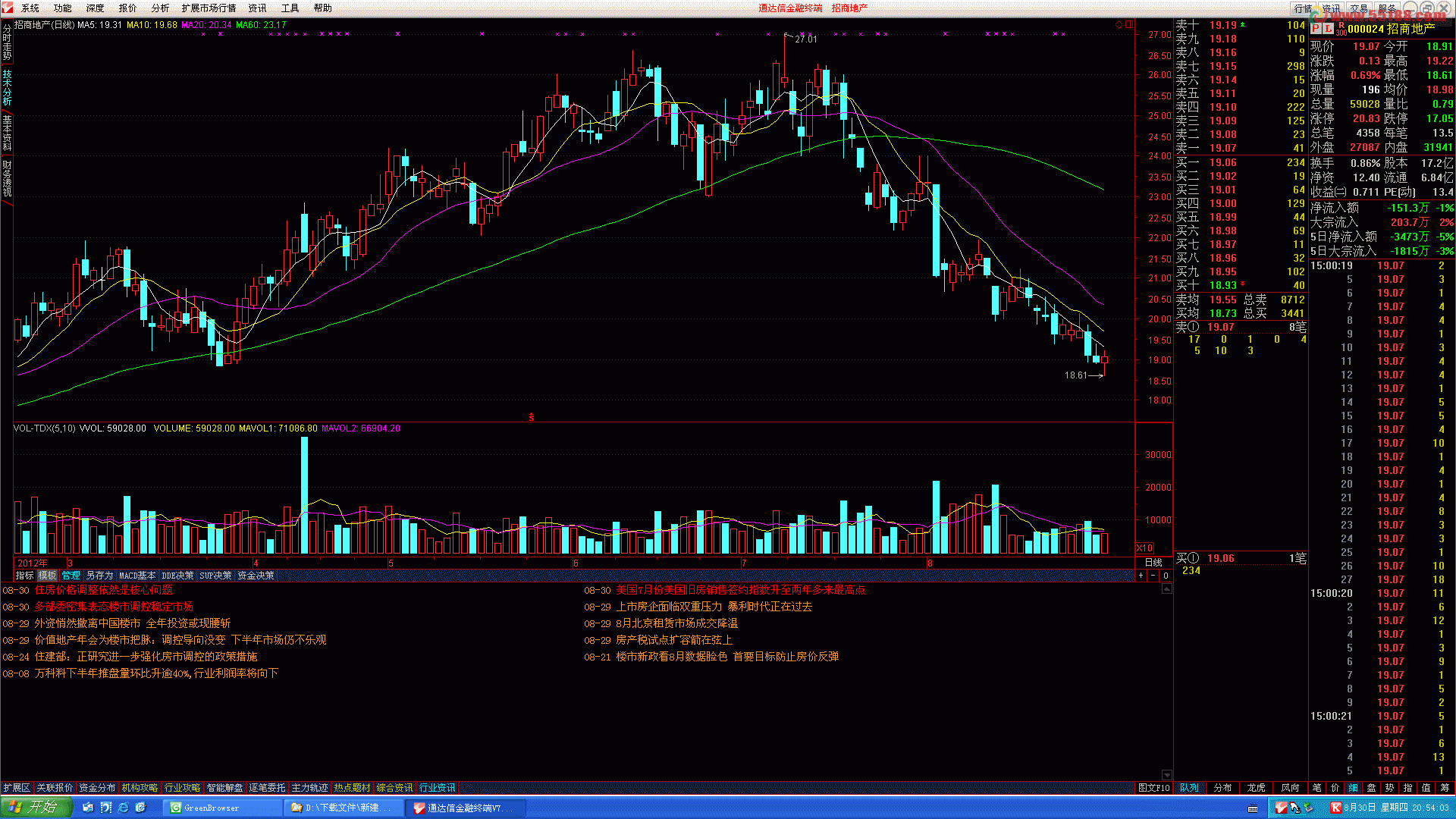Click the 管理 template button
This screenshot has height=819, width=1456.
(x=71, y=576)
